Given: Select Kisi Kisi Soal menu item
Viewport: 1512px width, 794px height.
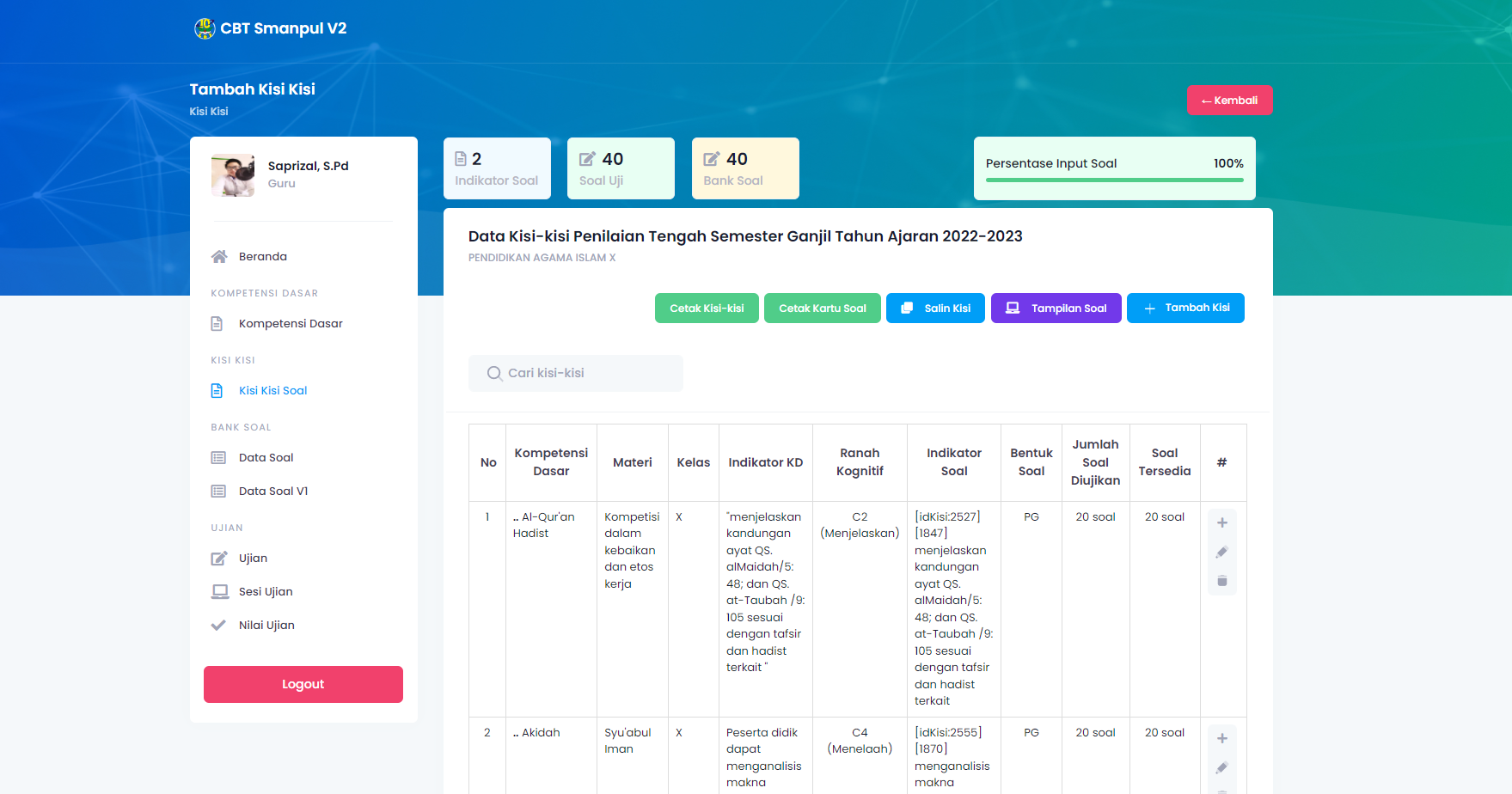Looking at the screenshot, I should (x=272, y=391).
